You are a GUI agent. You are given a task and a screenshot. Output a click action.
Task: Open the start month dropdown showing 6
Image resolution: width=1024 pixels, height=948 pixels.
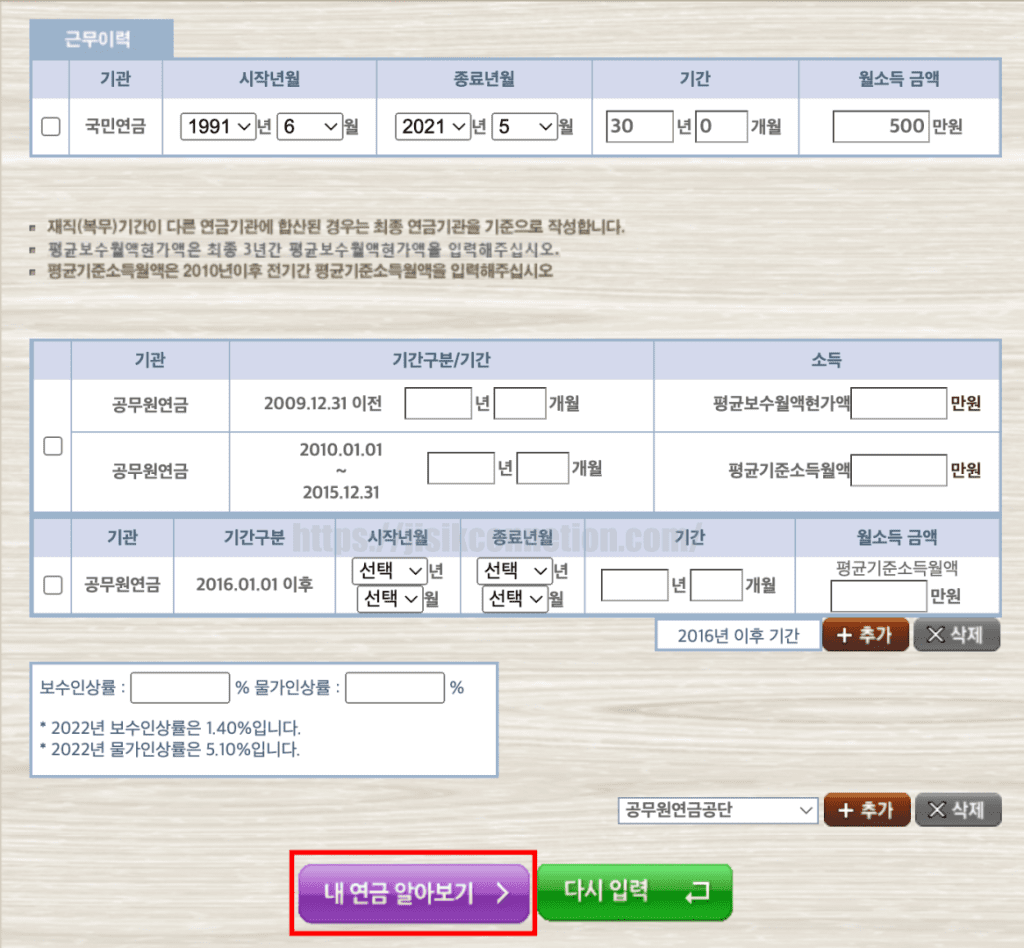coord(310,126)
